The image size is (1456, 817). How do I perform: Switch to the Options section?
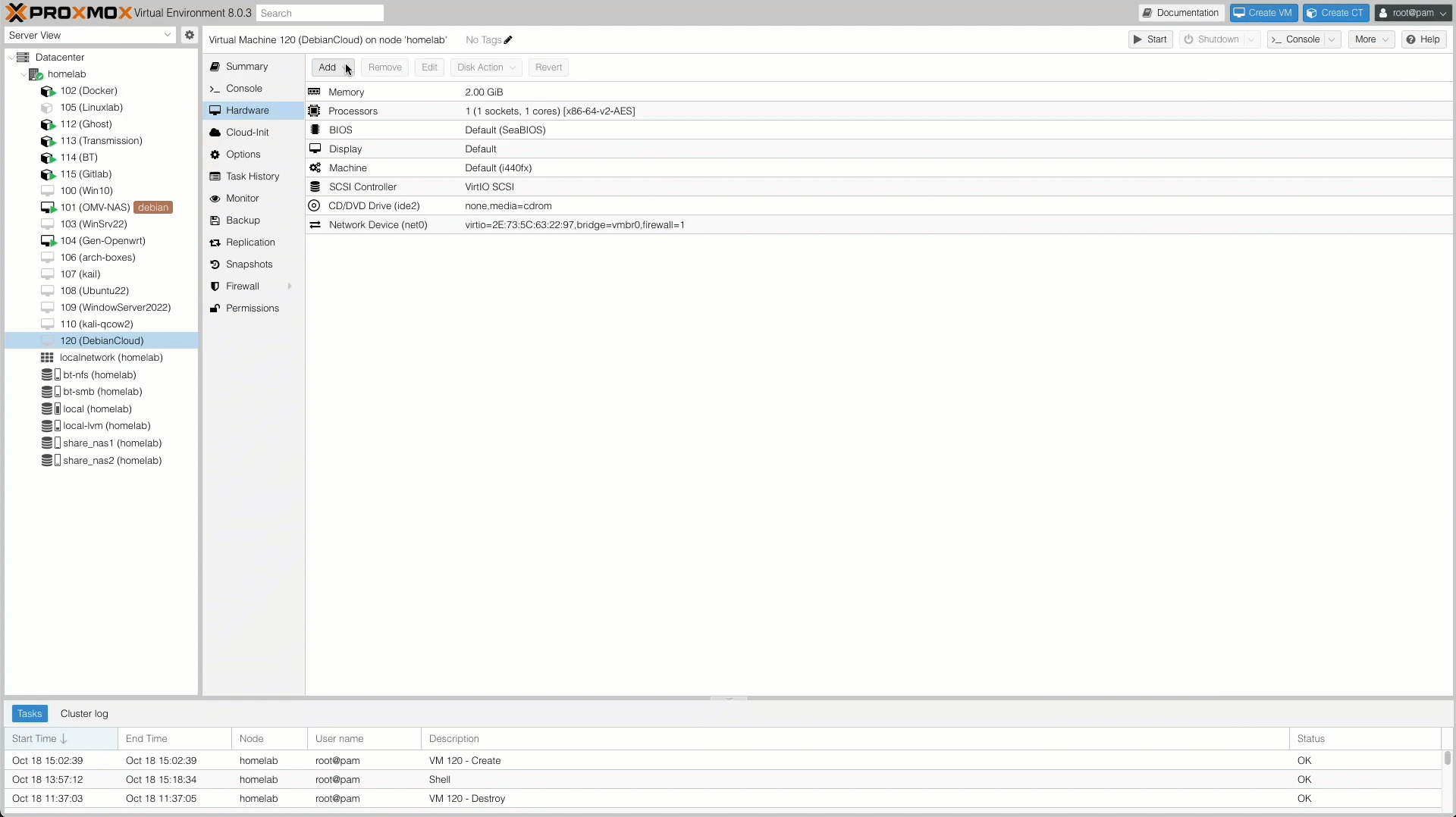click(253, 155)
